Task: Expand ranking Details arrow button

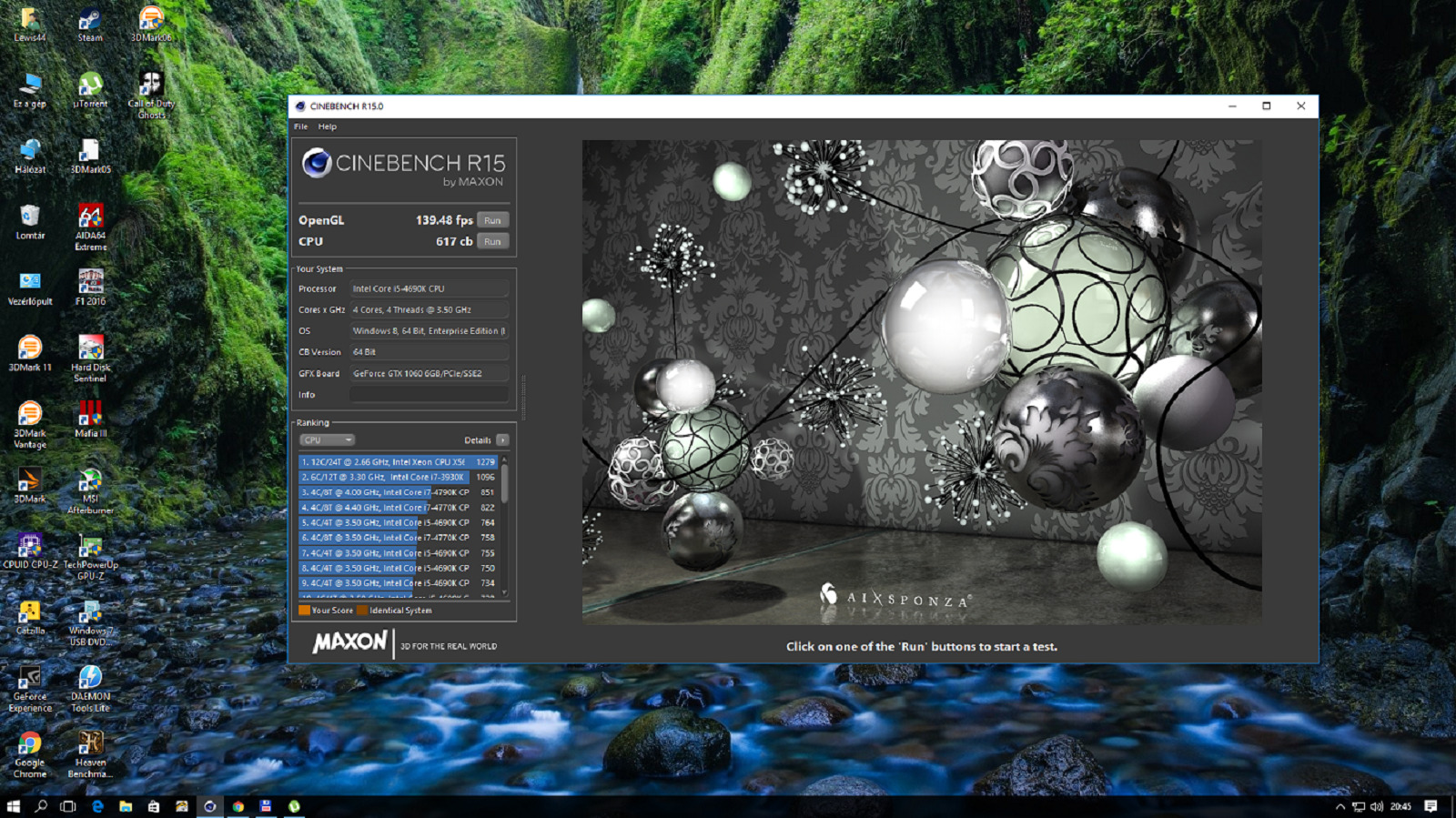Action: click(502, 440)
